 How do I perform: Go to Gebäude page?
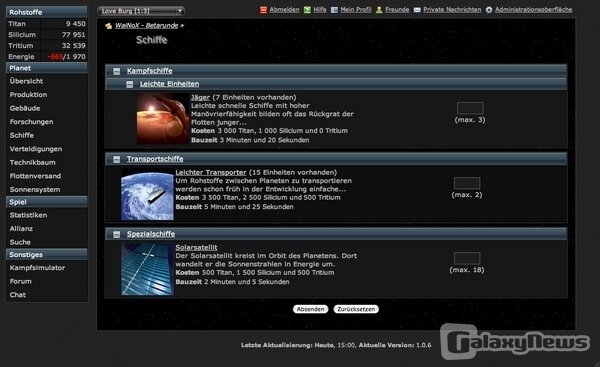pyautogui.click(x=25, y=108)
